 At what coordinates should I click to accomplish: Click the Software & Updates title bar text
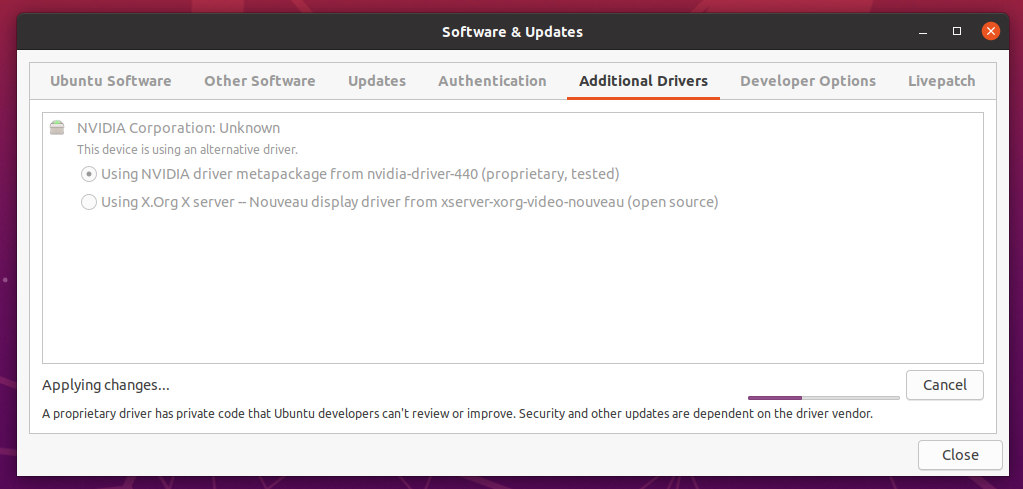click(x=512, y=31)
